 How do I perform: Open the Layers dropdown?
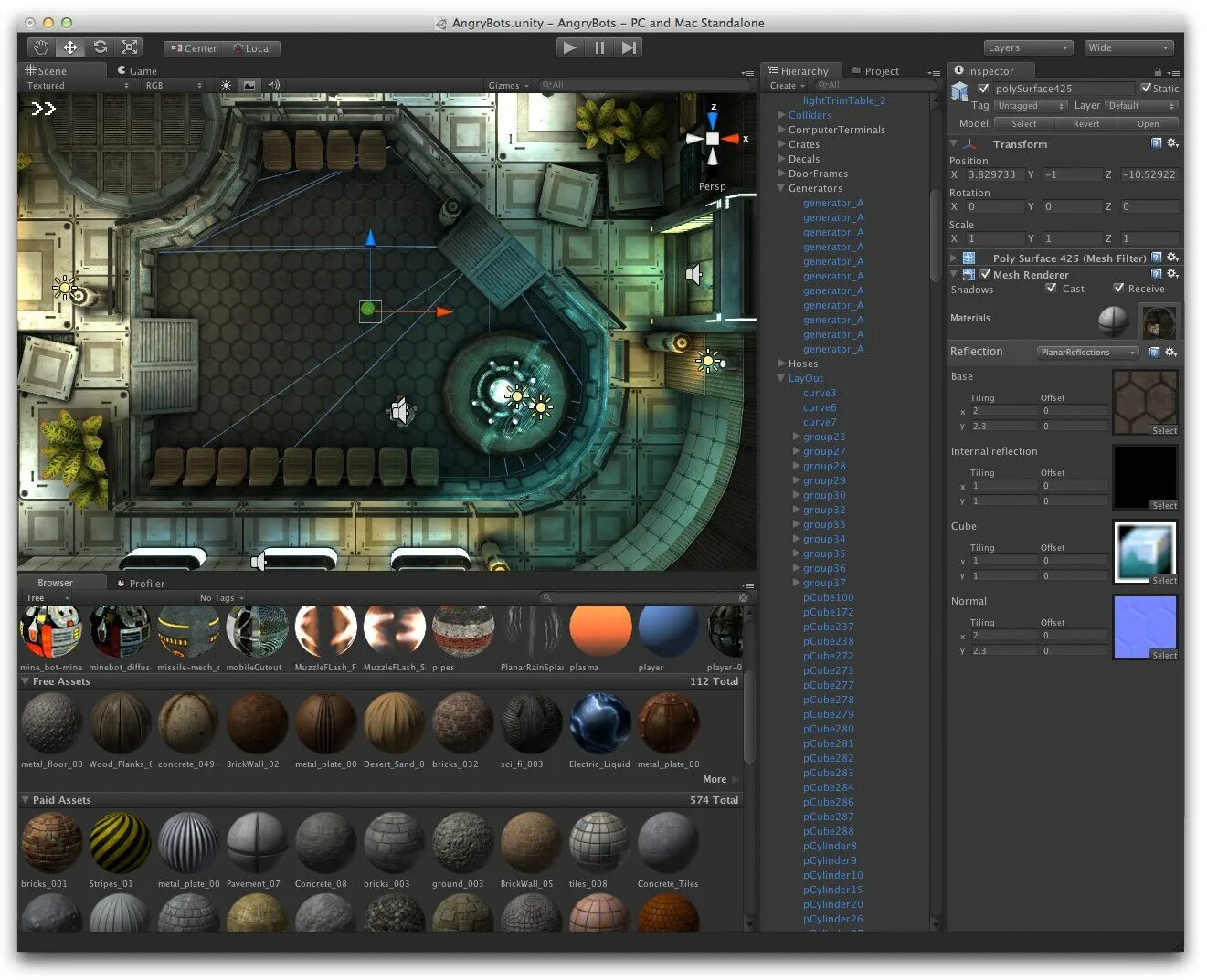1028,47
